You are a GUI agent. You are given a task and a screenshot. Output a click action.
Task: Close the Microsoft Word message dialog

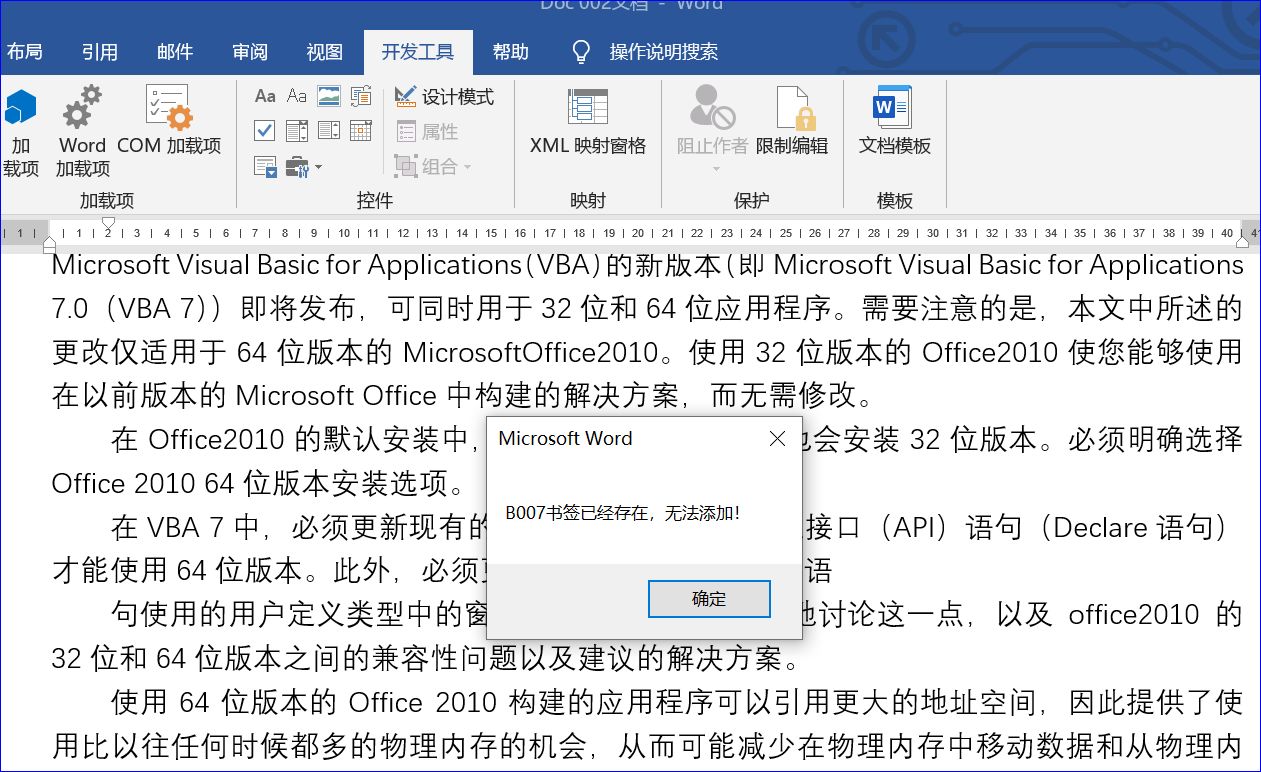(777, 438)
